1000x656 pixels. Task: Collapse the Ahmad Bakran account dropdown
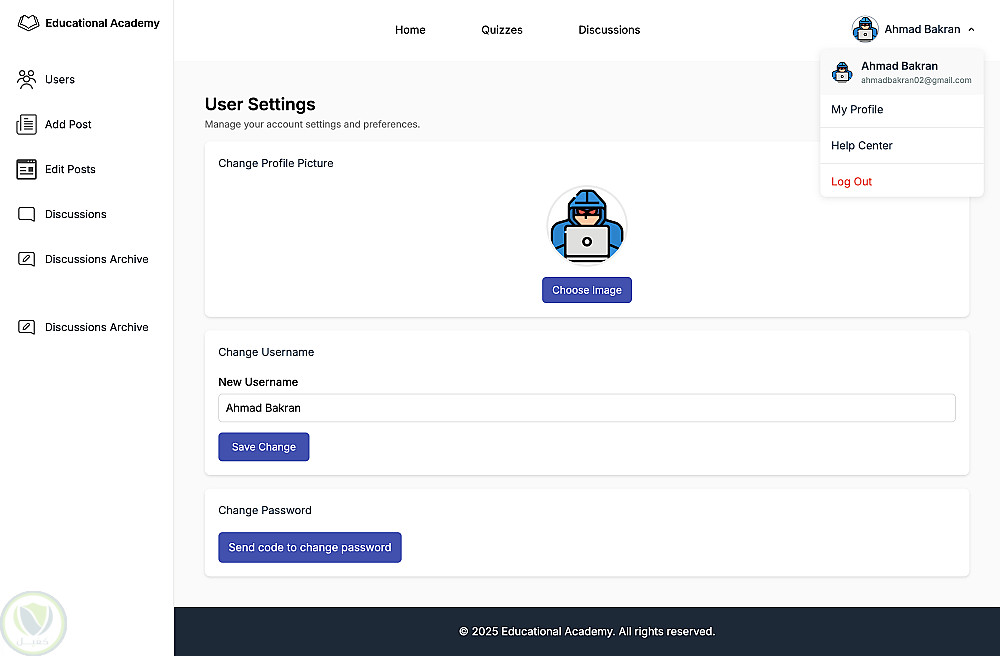coord(971,30)
